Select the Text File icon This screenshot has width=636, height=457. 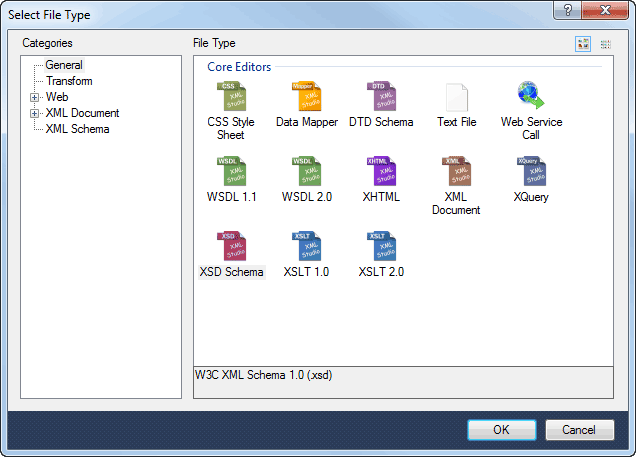click(457, 97)
